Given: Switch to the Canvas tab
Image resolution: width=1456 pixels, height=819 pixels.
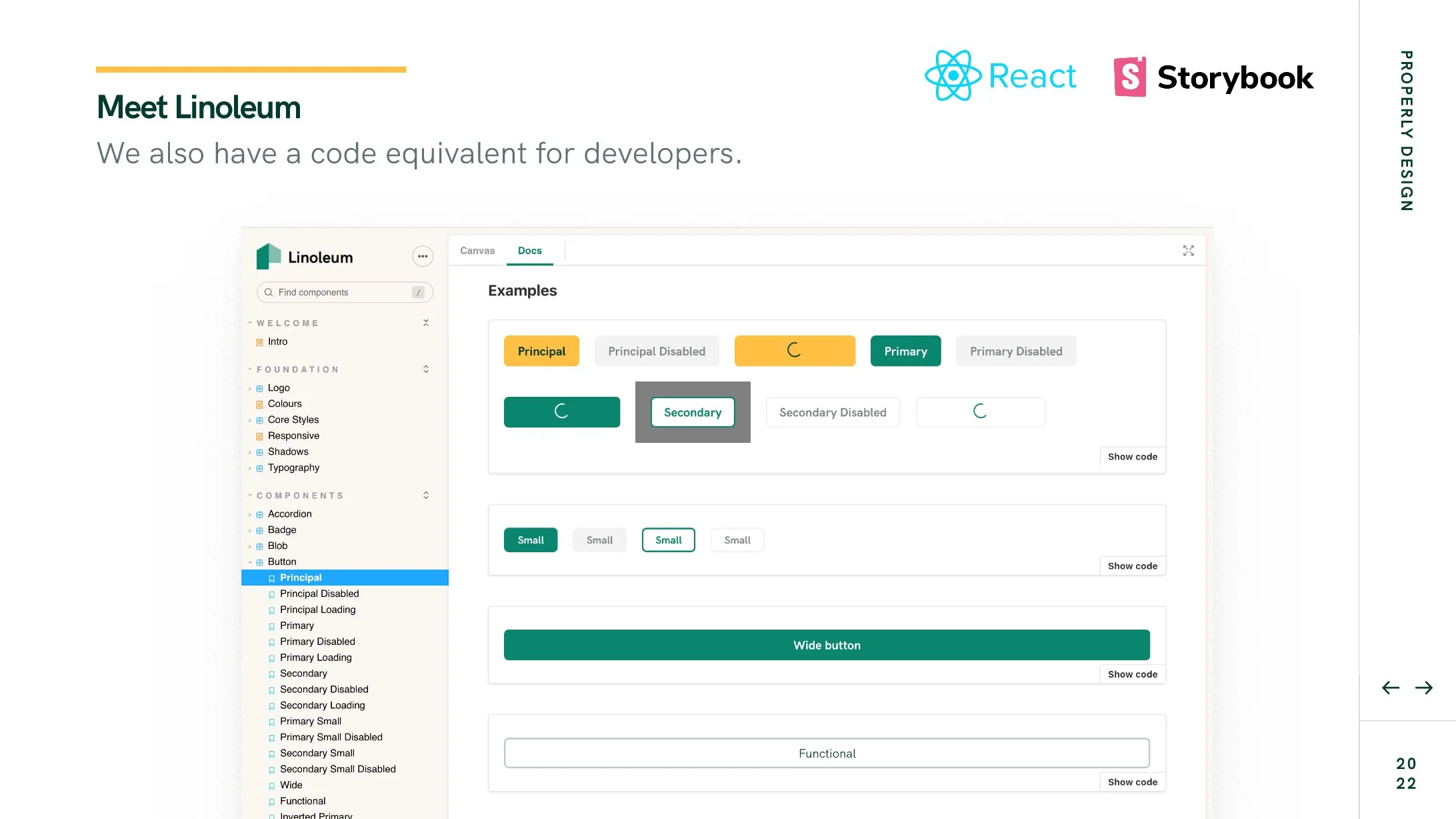Looking at the screenshot, I should click(x=477, y=251).
